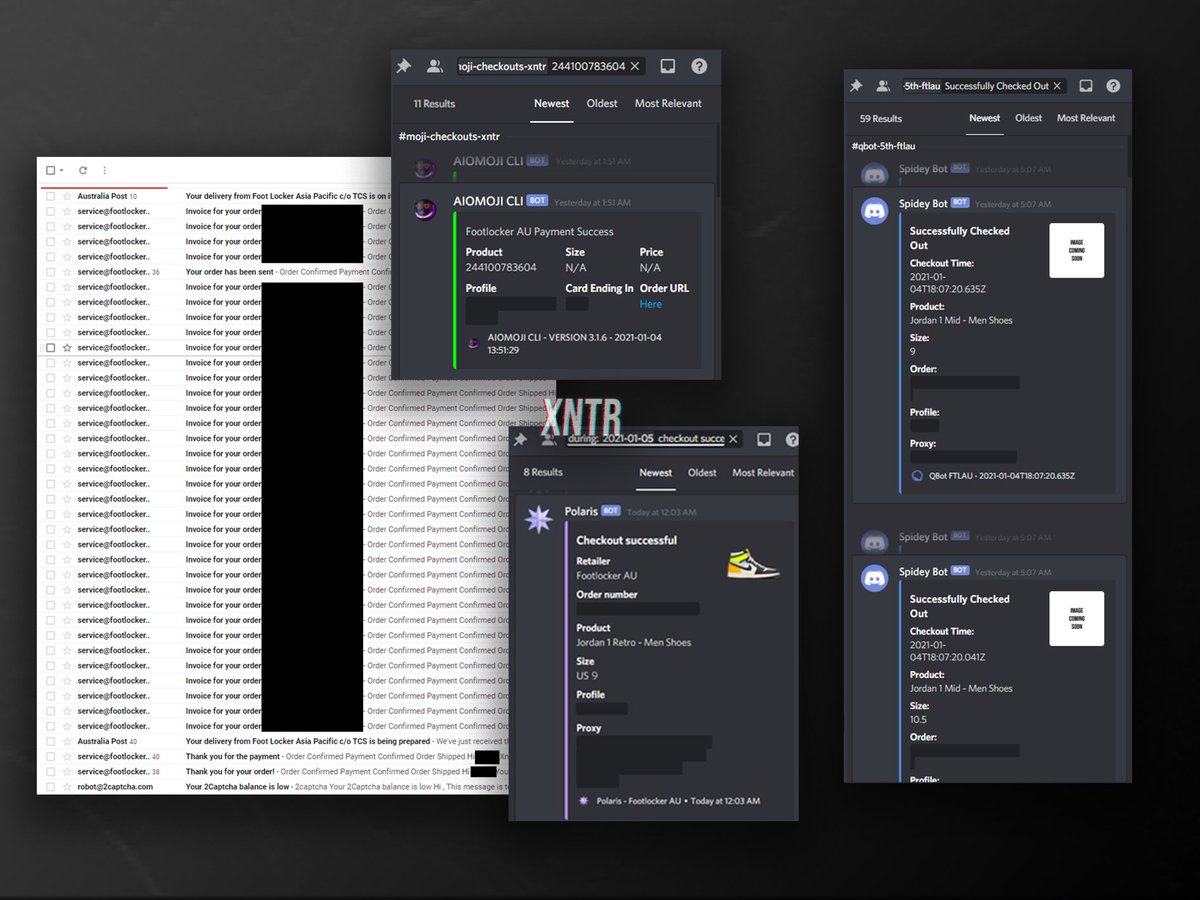This screenshot has width=1200, height=900.
Task: Star the 'Thank you for your order!' email
Action: (x=66, y=772)
